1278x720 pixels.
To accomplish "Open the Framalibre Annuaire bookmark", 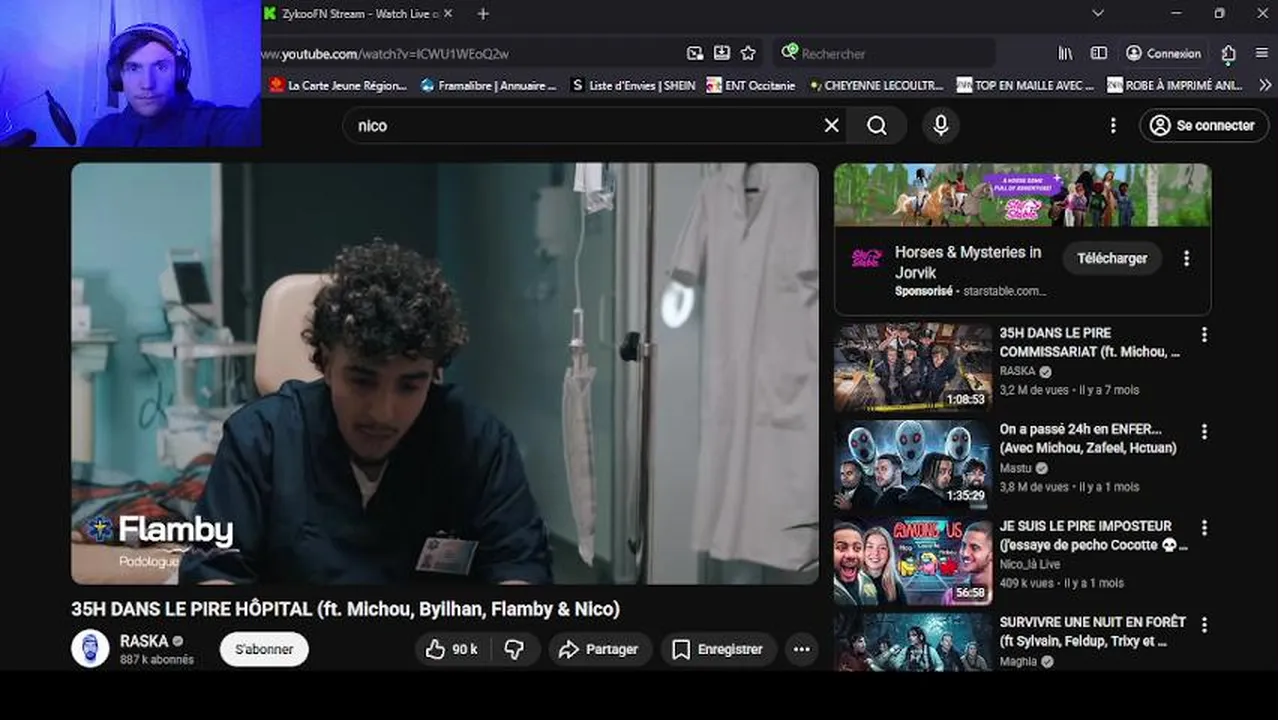I will click(488, 86).
